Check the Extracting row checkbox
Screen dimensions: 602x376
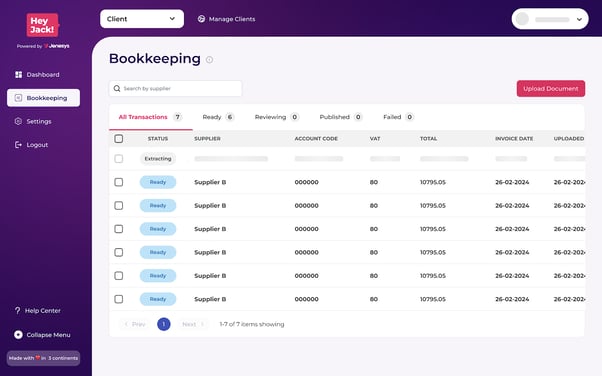coord(119,159)
